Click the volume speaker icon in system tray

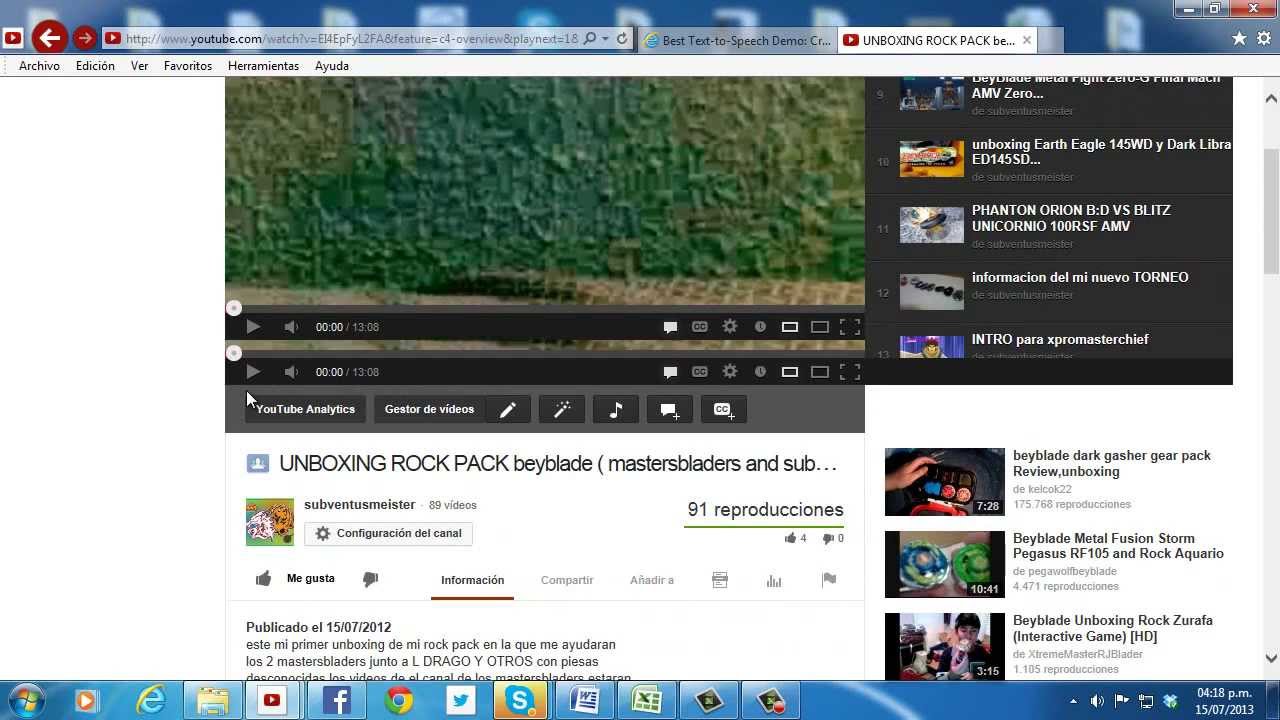[1097, 701]
